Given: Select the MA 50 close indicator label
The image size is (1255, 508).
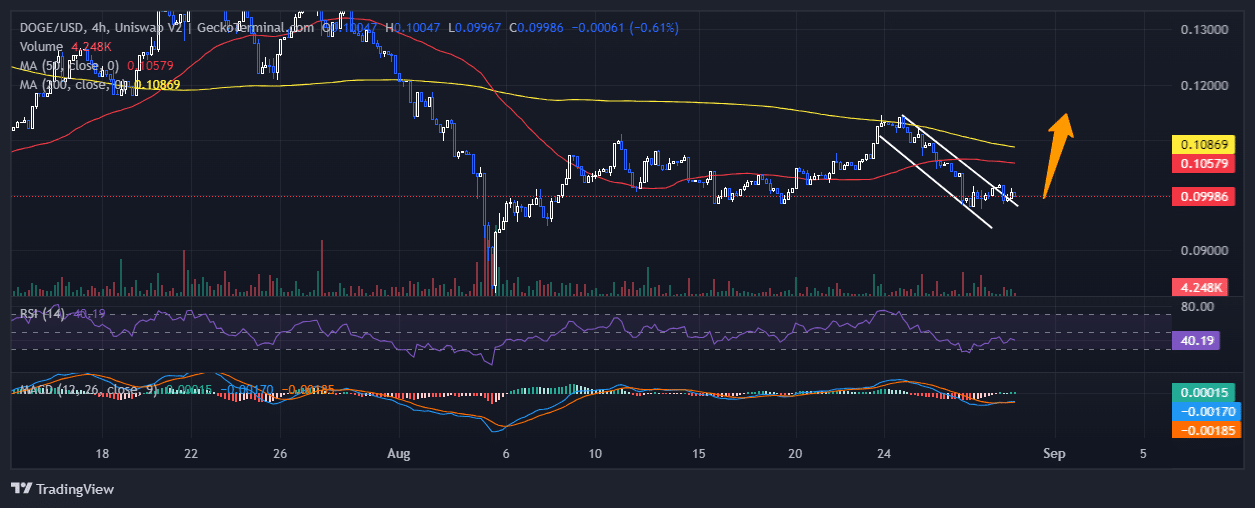Looking at the screenshot, I should 71,66.
